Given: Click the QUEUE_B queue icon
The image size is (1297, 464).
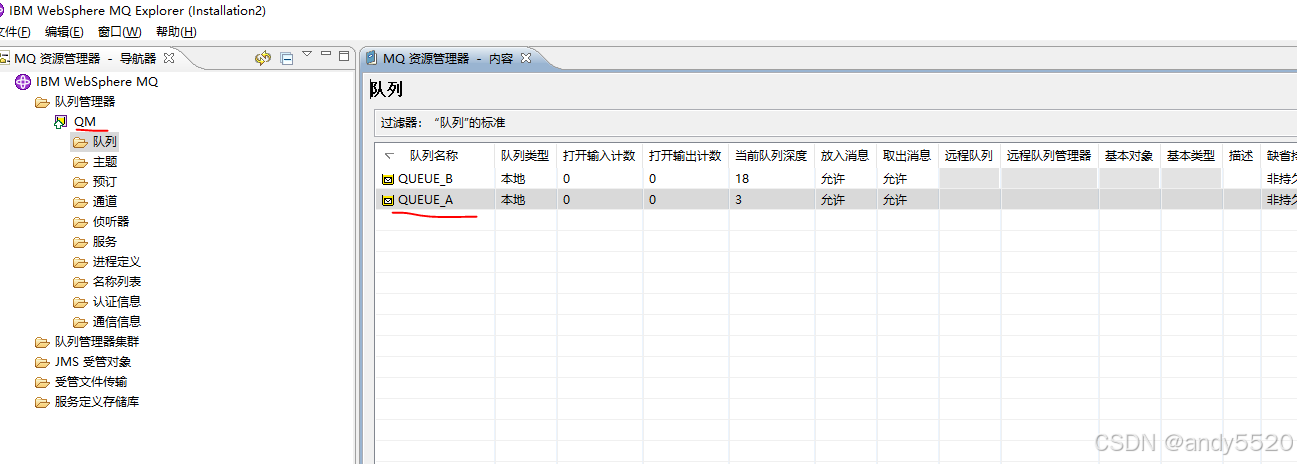Looking at the screenshot, I should [x=387, y=179].
